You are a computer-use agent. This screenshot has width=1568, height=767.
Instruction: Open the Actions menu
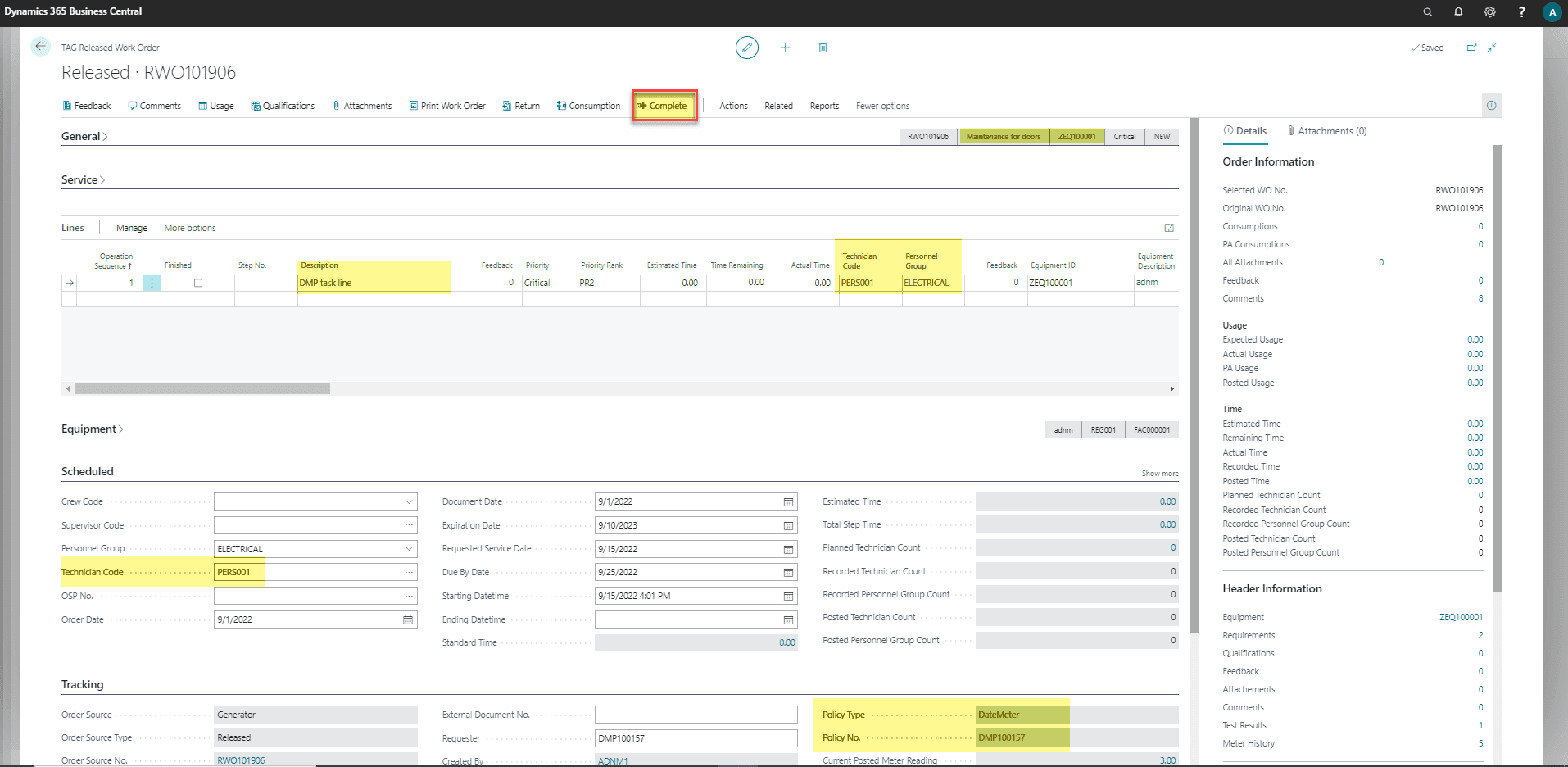[733, 106]
